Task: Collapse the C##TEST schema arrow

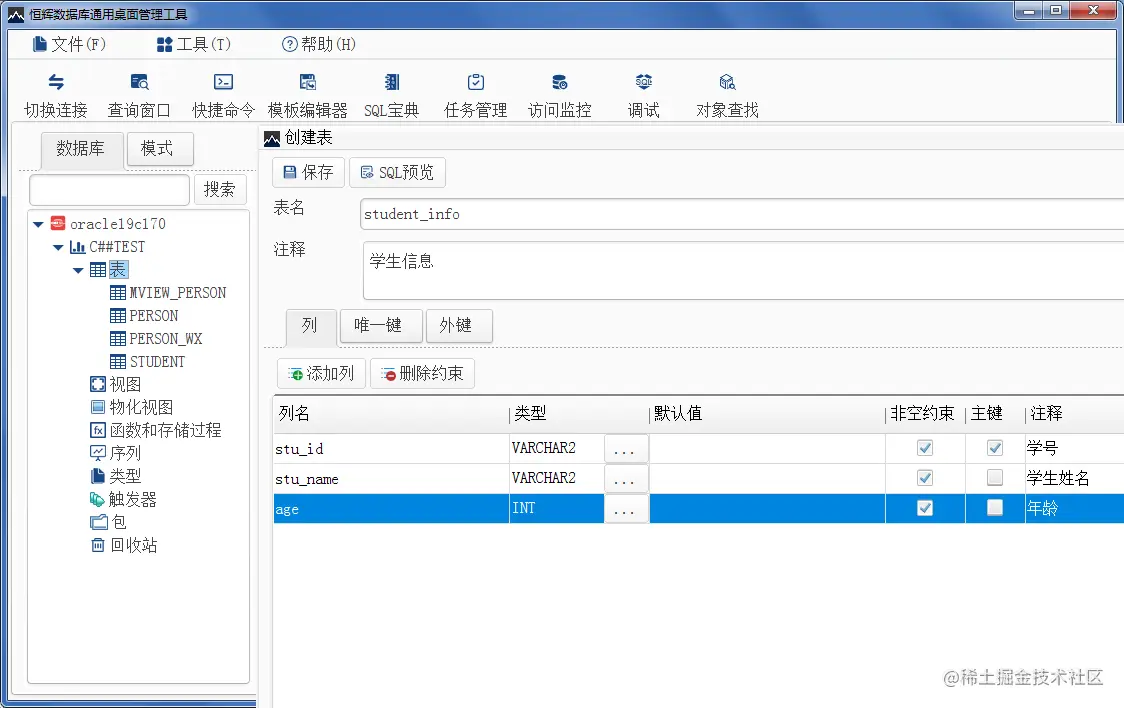Action: pyautogui.click(x=59, y=247)
